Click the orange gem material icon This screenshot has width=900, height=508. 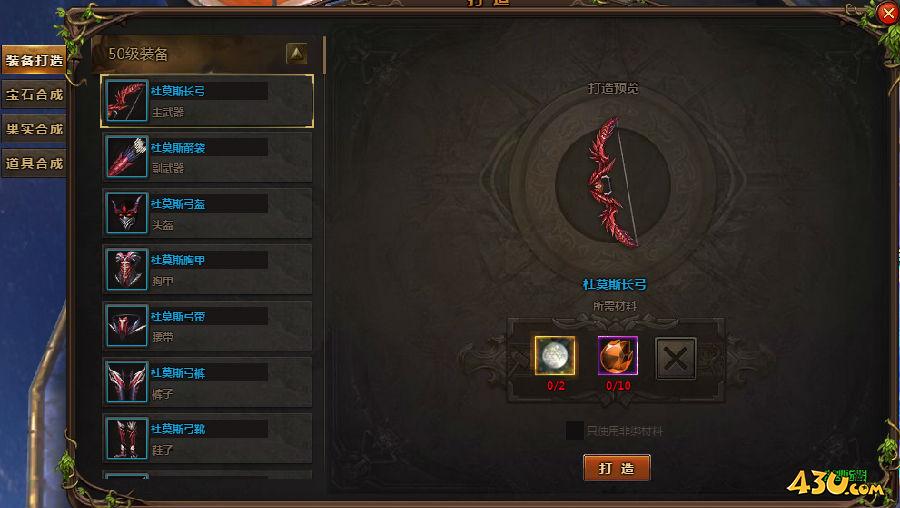618,356
